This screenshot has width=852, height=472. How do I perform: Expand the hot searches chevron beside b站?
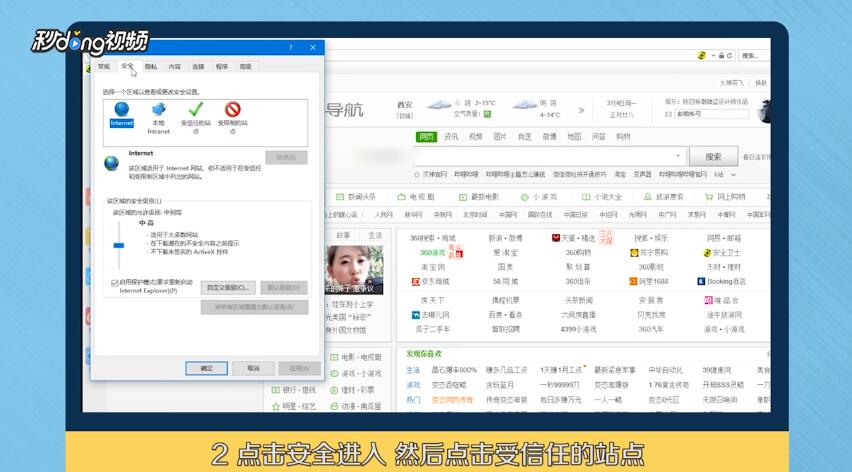pyautogui.click(x=734, y=174)
